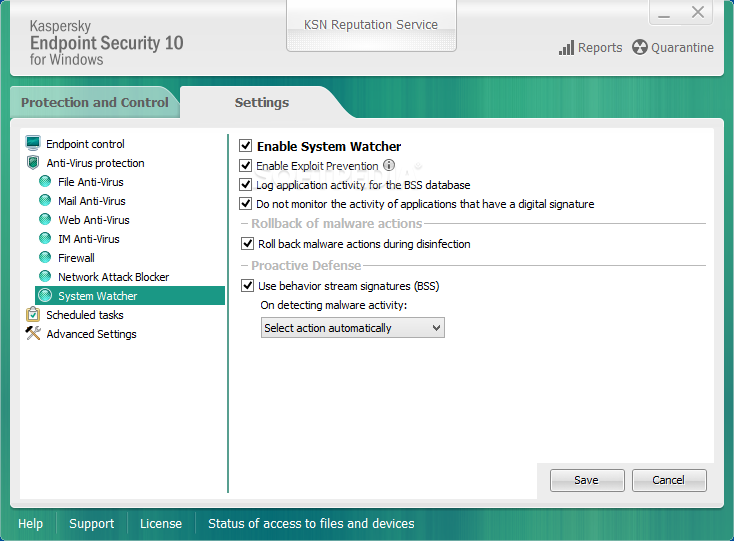The height and width of the screenshot is (541, 734).
Task: Open the Help link
Action: coord(30,523)
